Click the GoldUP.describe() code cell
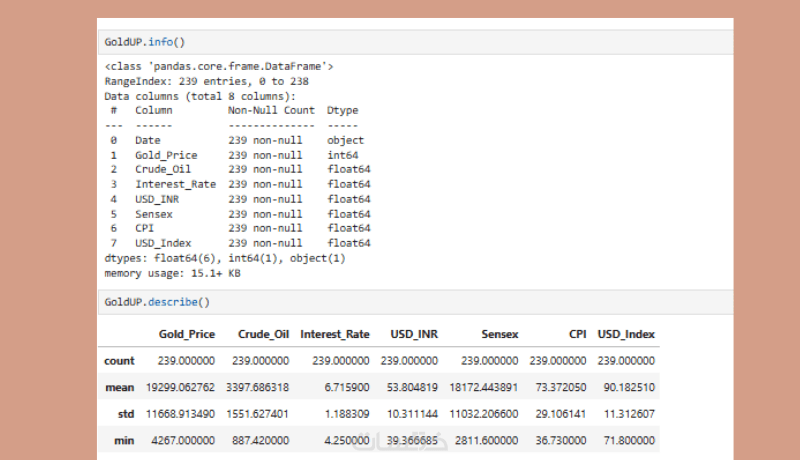Viewport: 800px width, 460px height. [415, 302]
